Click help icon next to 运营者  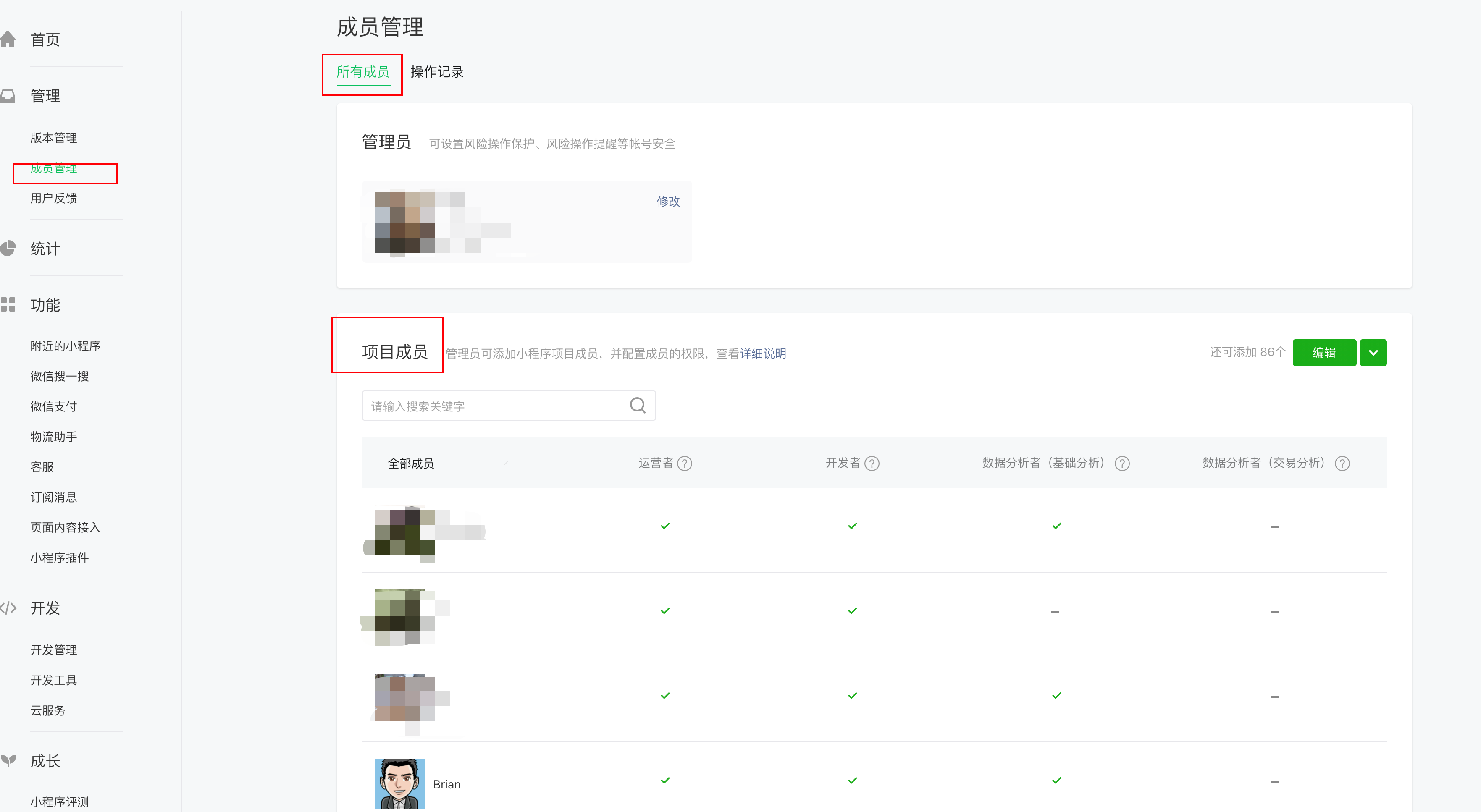click(x=685, y=464)
